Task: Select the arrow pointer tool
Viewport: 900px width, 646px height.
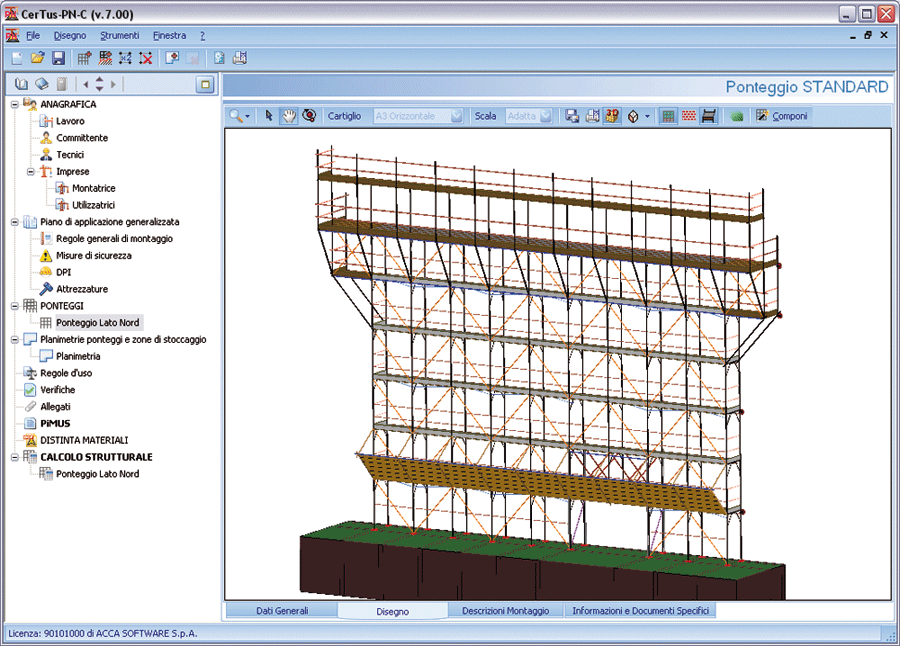Action: 268,116
